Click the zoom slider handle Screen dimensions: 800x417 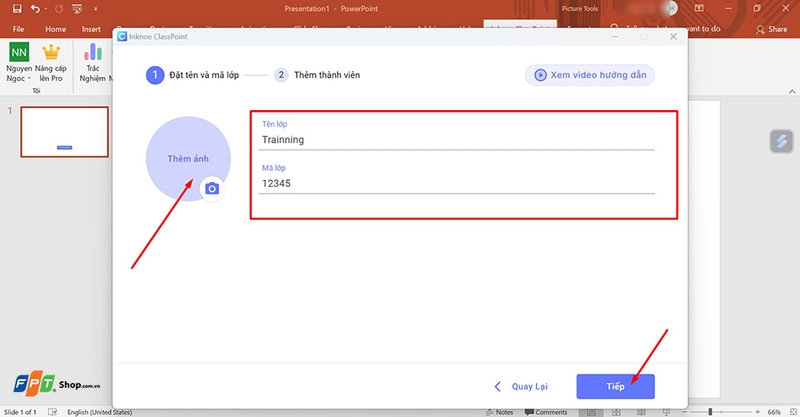coord(710,412)
